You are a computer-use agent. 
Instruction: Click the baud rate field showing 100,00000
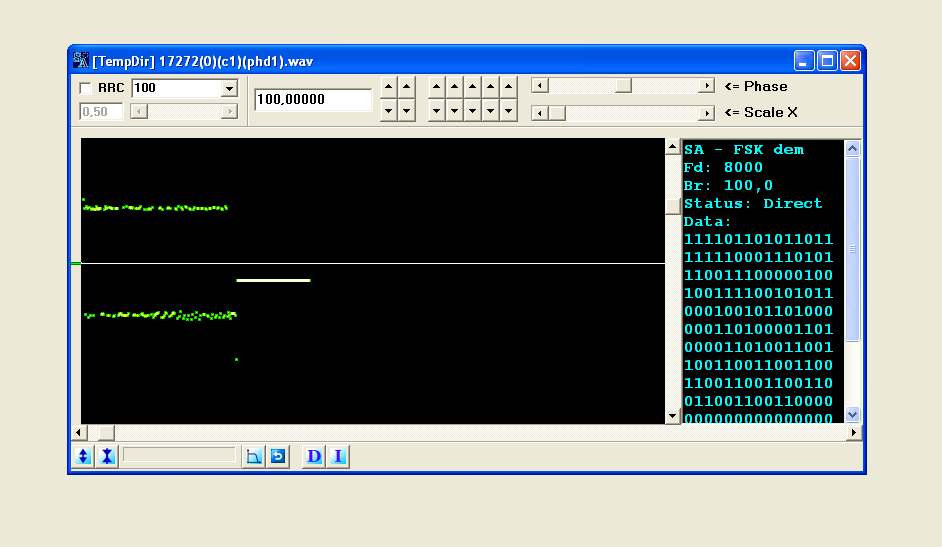[x=312, y=100]
